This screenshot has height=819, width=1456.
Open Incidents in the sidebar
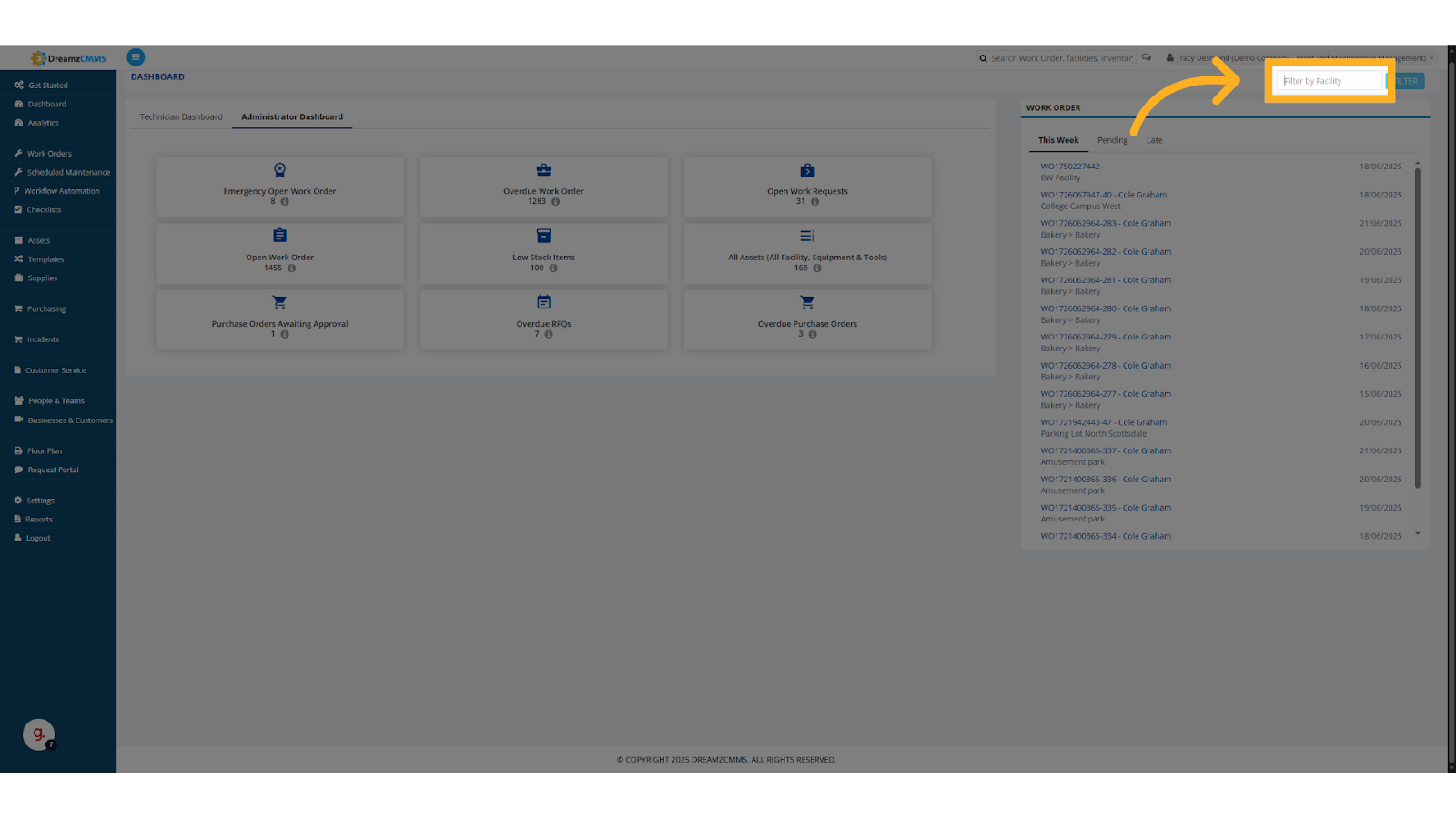coord(43,339)
